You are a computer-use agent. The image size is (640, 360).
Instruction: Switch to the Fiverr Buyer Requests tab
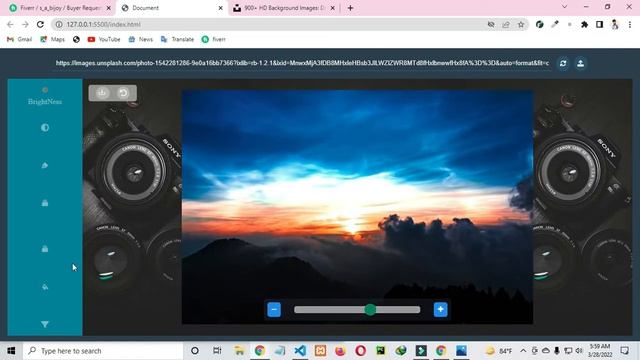tap(60, 8)
